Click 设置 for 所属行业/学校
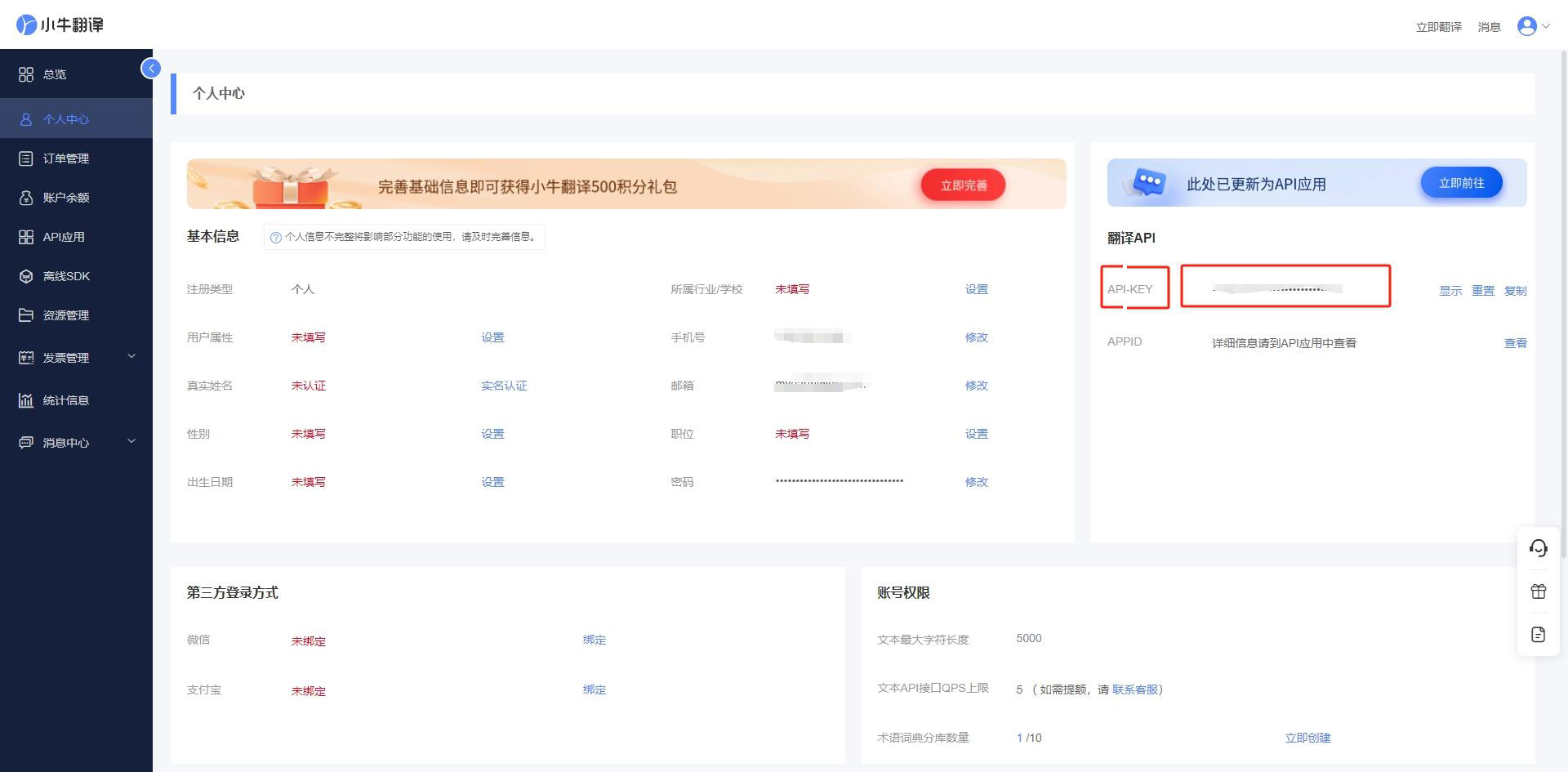Screen dimensions: 1568x772 977,289
